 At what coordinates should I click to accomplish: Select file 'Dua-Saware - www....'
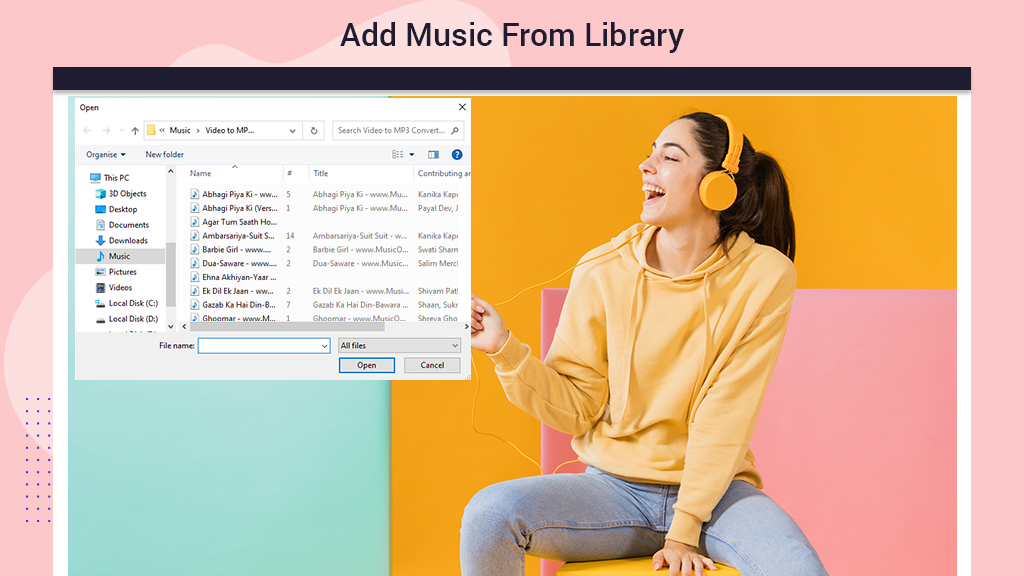point(240,263)
